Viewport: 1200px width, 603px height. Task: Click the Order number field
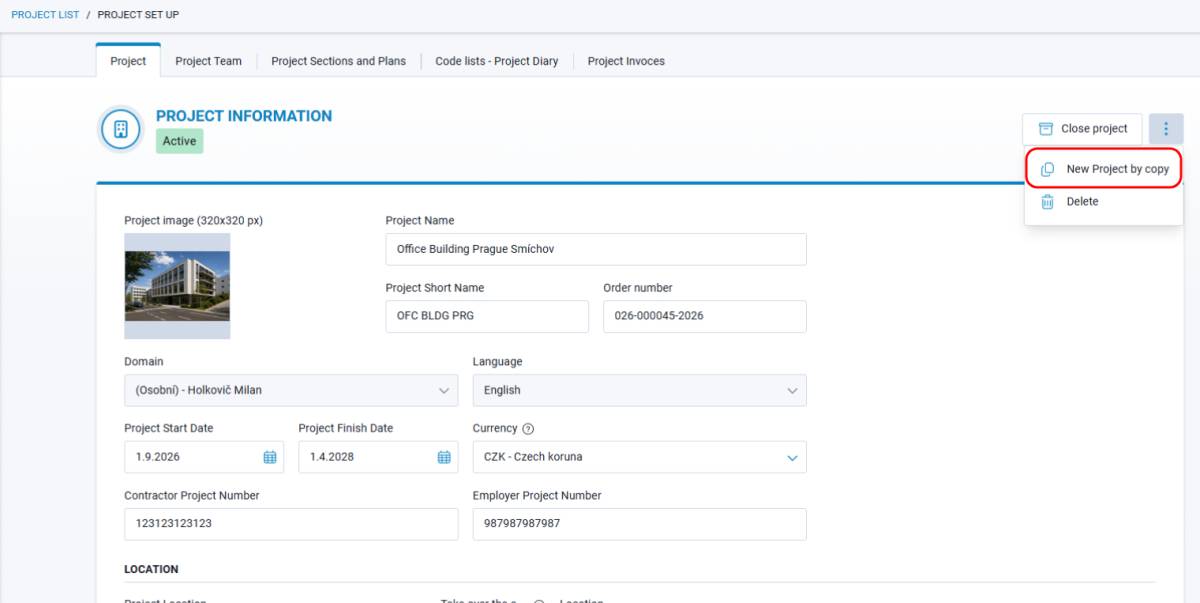pyautogui.click(x=704, y=316)
